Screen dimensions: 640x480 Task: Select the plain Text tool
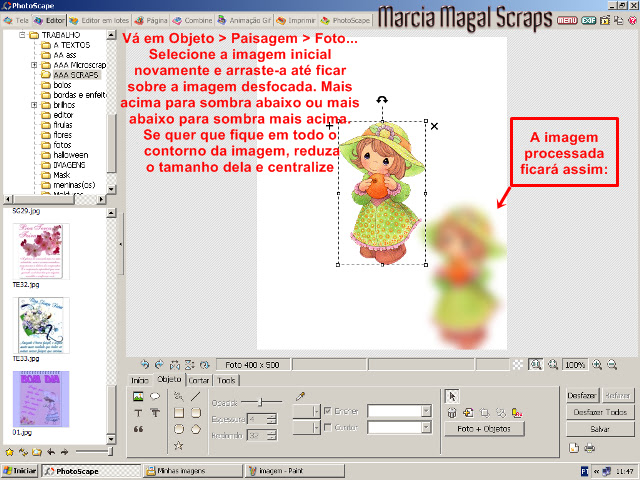point(138,413)
